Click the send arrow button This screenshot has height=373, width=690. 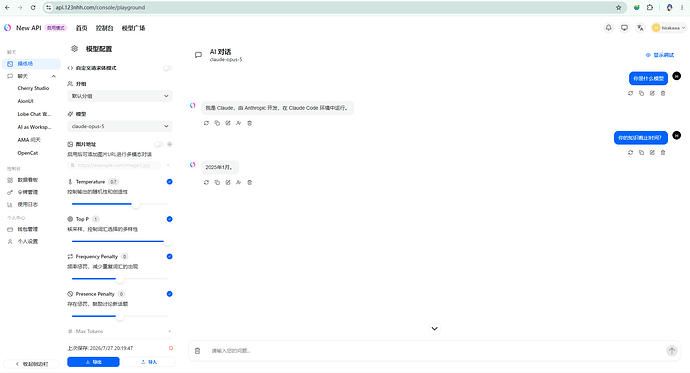click(672, 351)
